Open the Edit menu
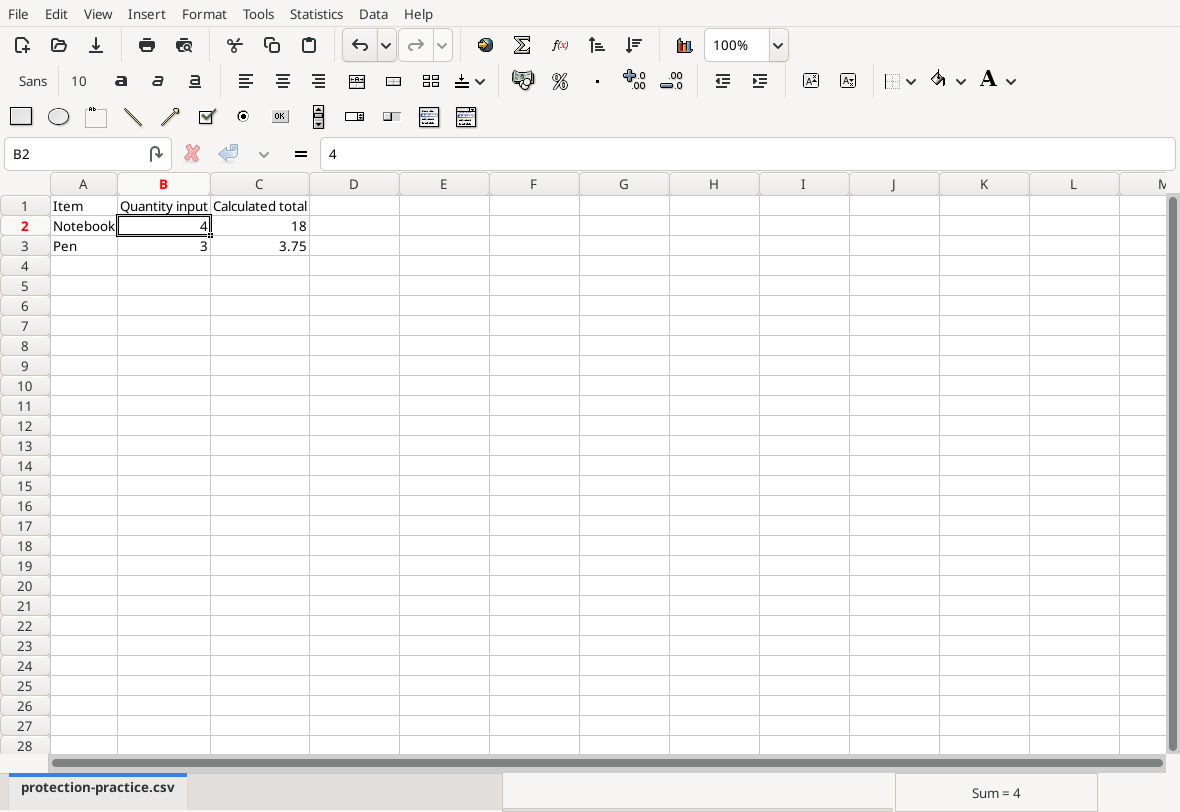This screenshot has height=812, width=1180. (56, 14)
